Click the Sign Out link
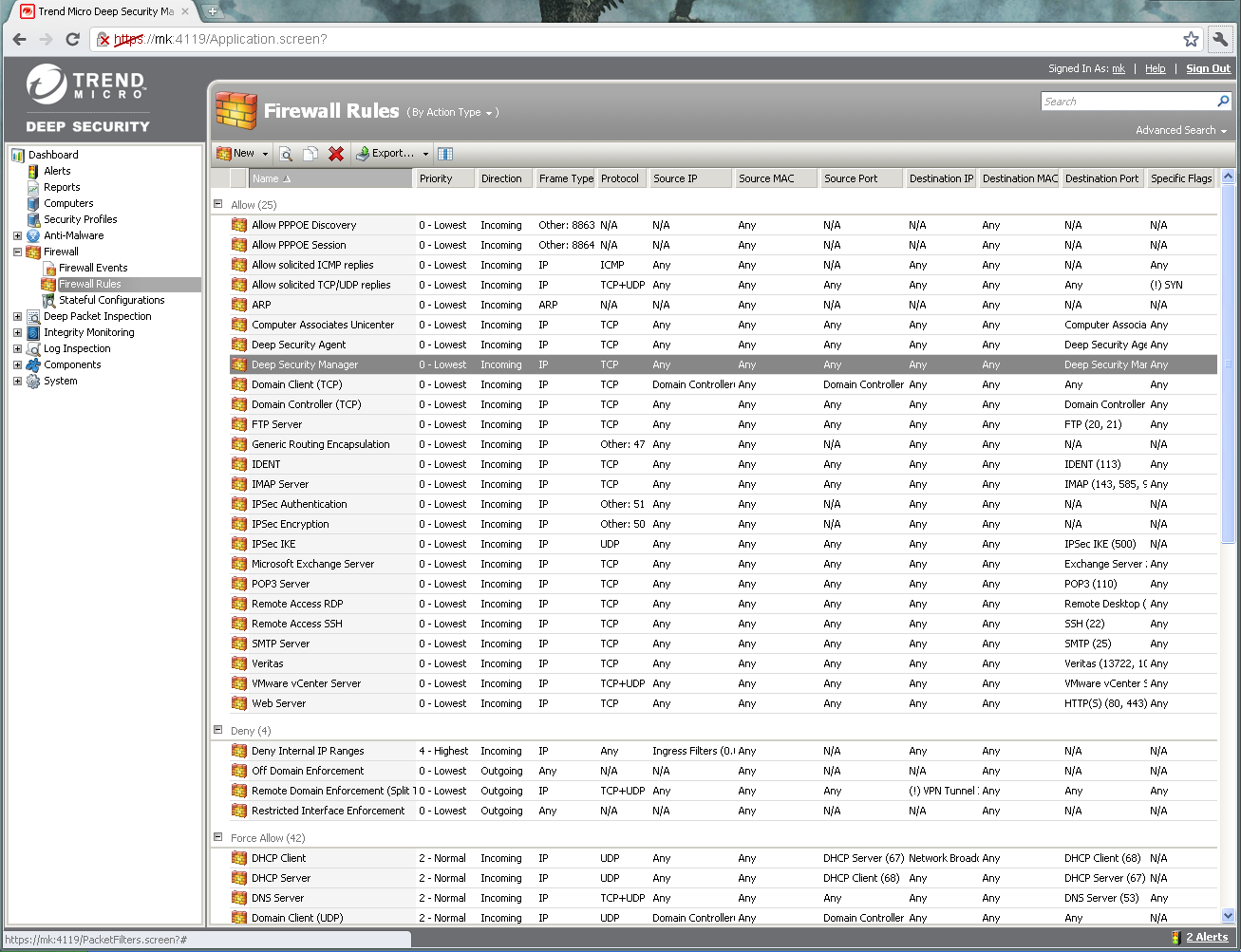The image size is (1241, 952). tap(1208, 68)
